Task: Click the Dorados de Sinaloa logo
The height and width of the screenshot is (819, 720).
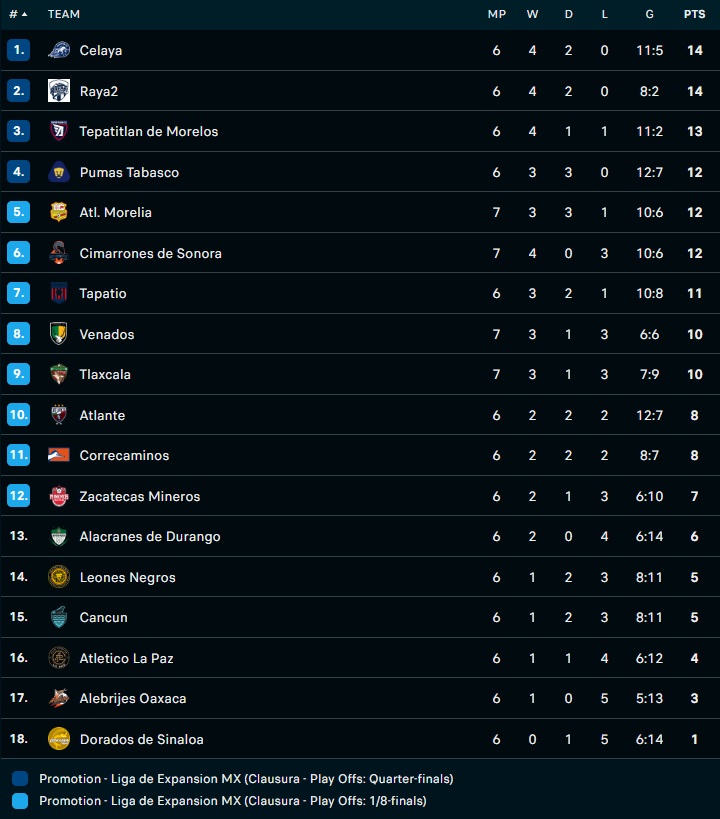Action: pos(59,739)
